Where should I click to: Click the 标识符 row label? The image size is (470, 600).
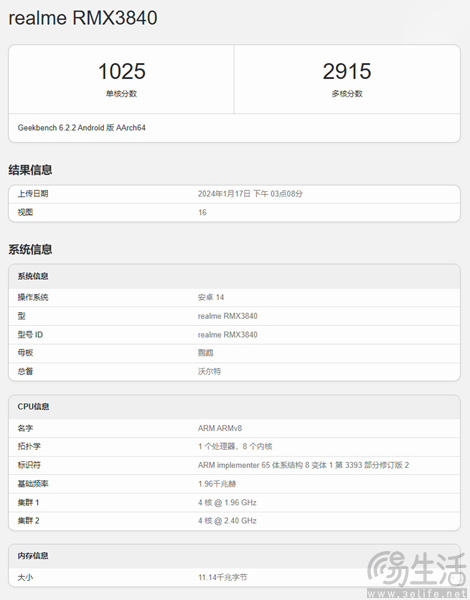pyautogui.click(x=29, y=465)
